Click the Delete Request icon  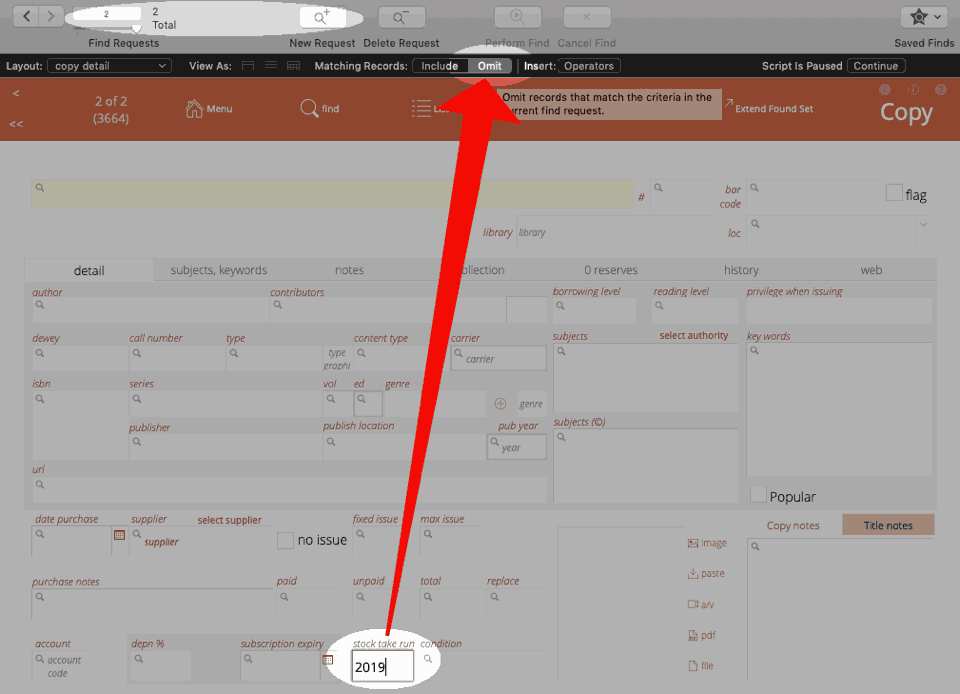click(400, 18)
